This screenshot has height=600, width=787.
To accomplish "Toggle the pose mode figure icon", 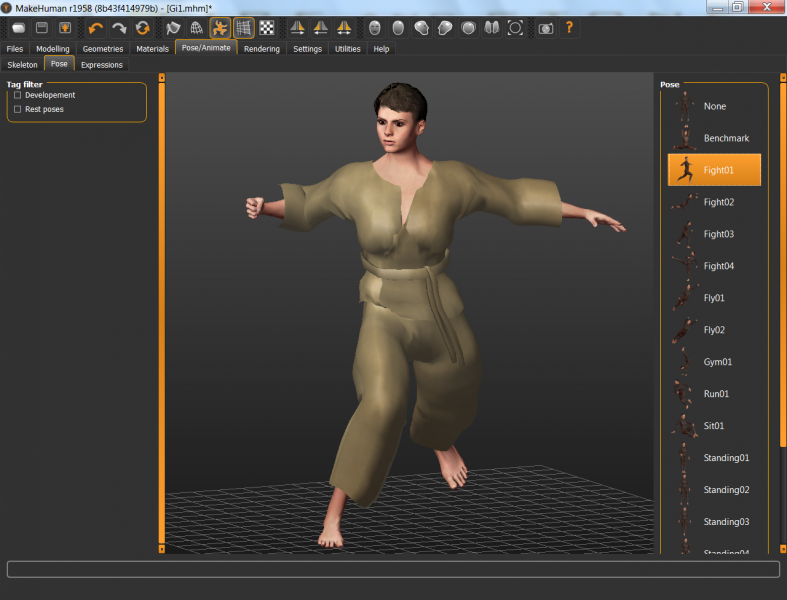I will tap(220, 28).
